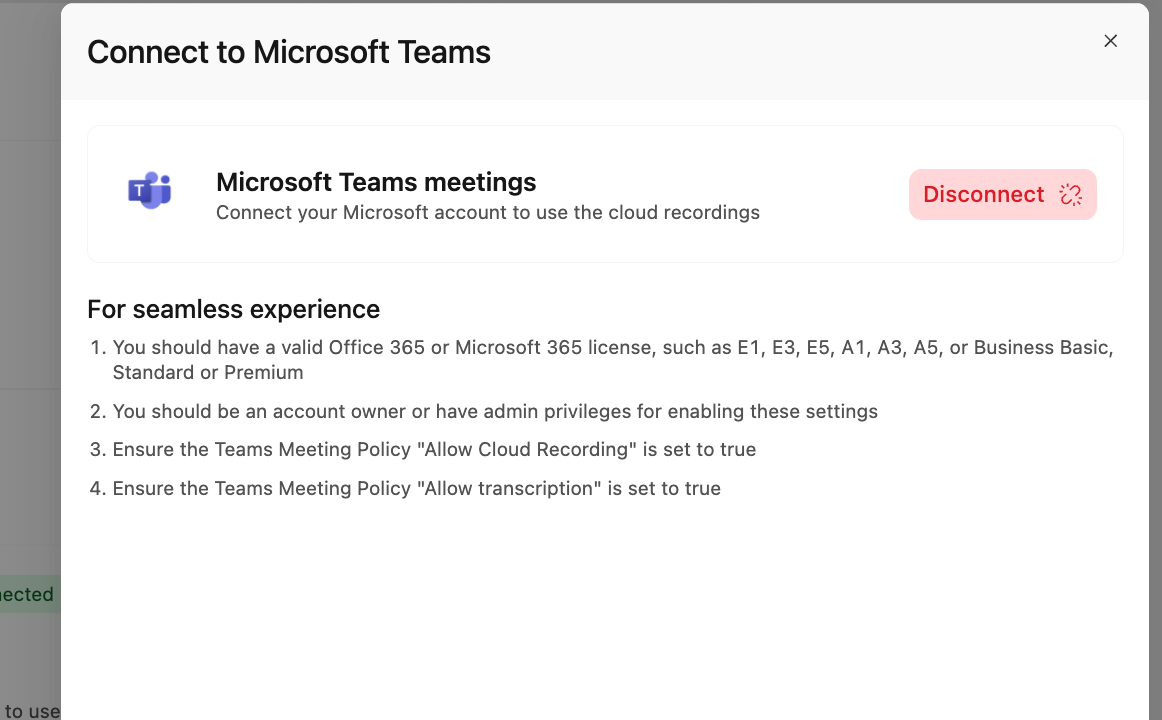Click the "Allow Cloud Recording" policy item
This screenshot has width=1162, height=720.
422,450
